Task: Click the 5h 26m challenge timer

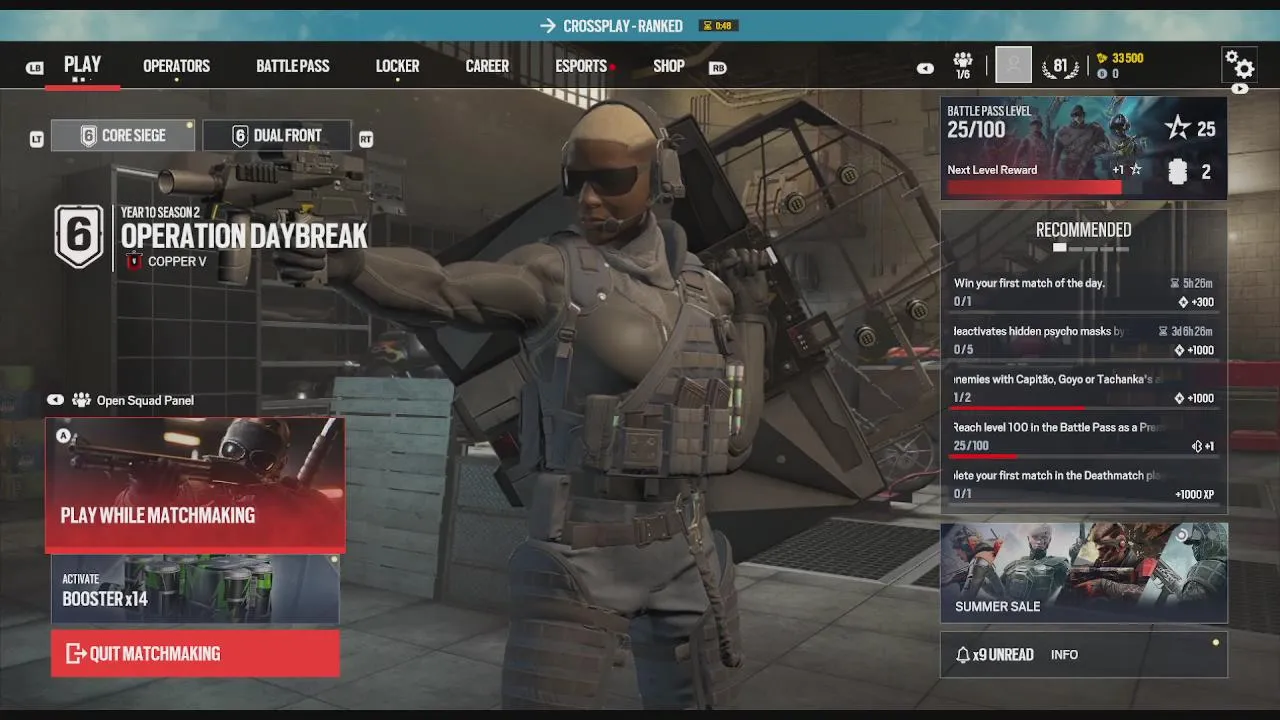Action: [1192, 283]
